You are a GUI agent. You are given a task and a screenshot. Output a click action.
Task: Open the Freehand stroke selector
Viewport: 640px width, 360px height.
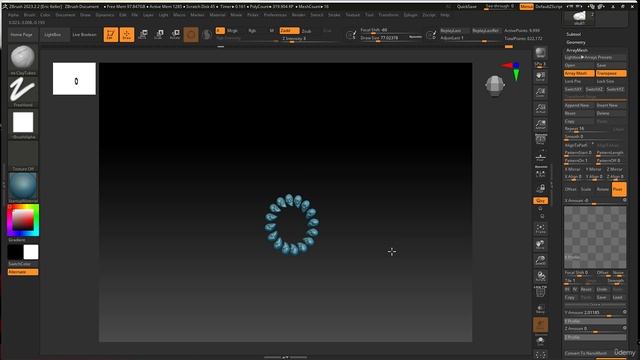click(x=23, y=92)
